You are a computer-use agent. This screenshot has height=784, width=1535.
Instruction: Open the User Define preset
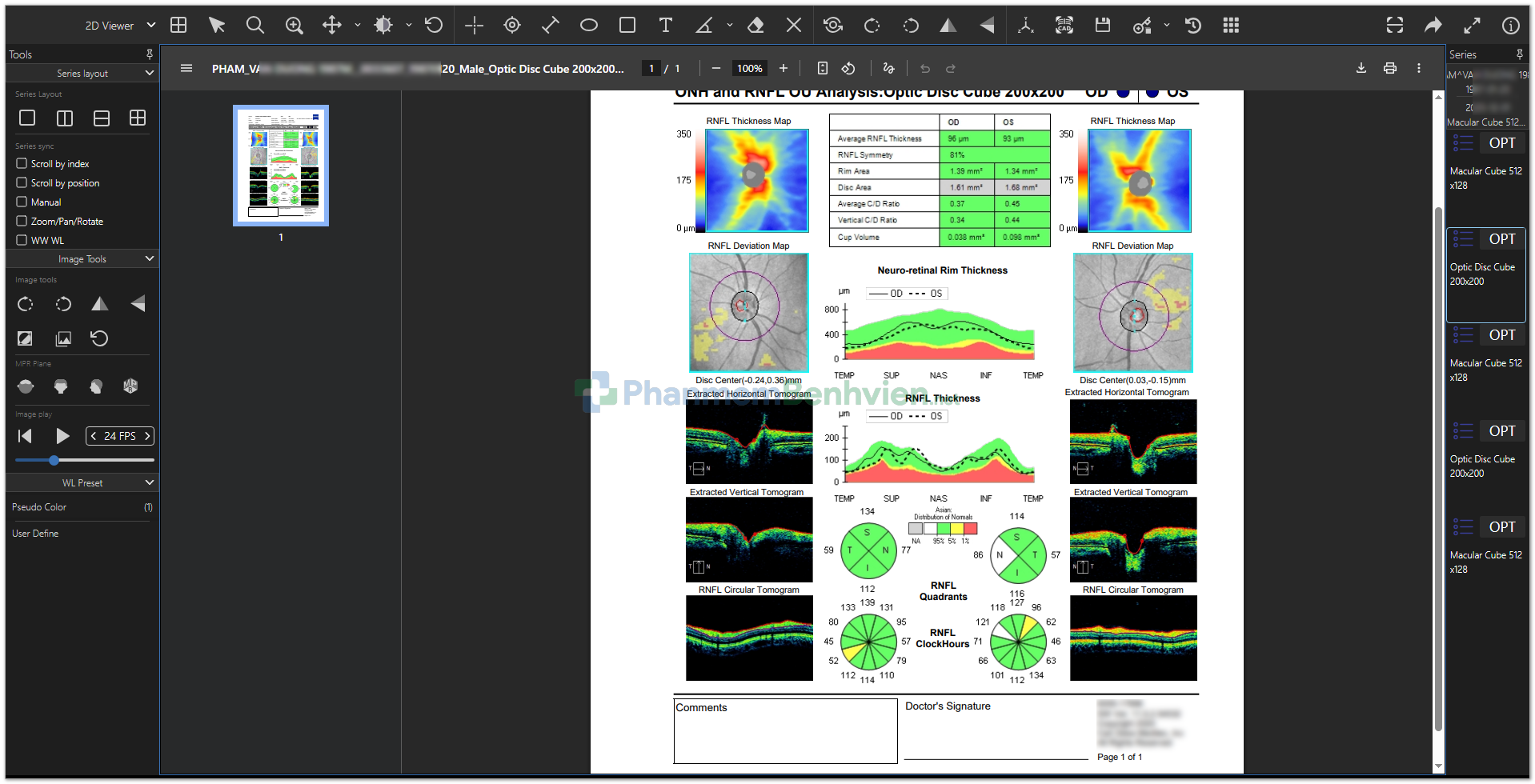coord(35,534)
